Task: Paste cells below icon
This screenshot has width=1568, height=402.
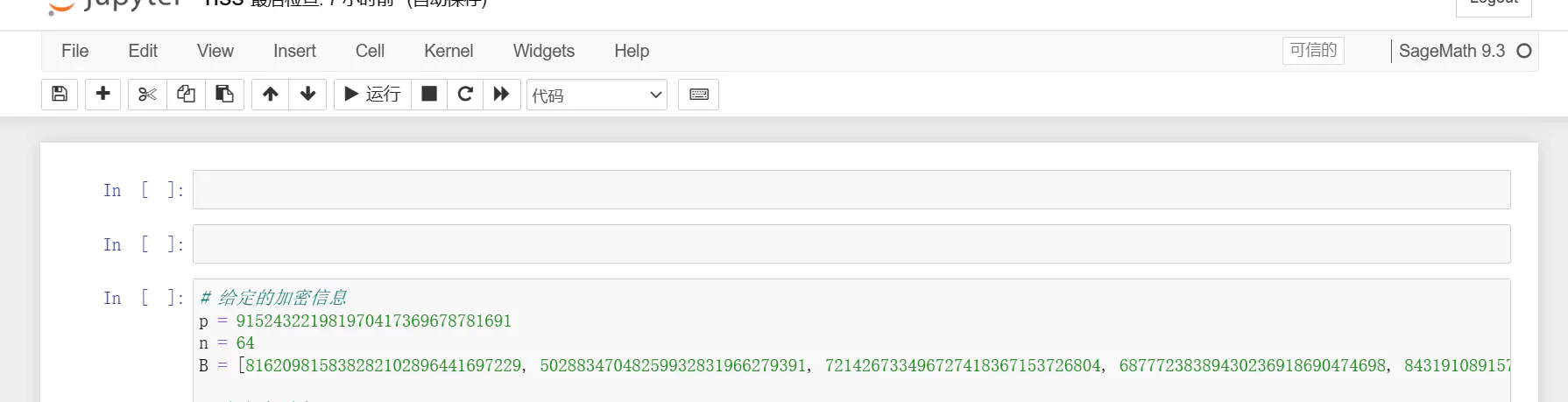Action: pos(224,94)
